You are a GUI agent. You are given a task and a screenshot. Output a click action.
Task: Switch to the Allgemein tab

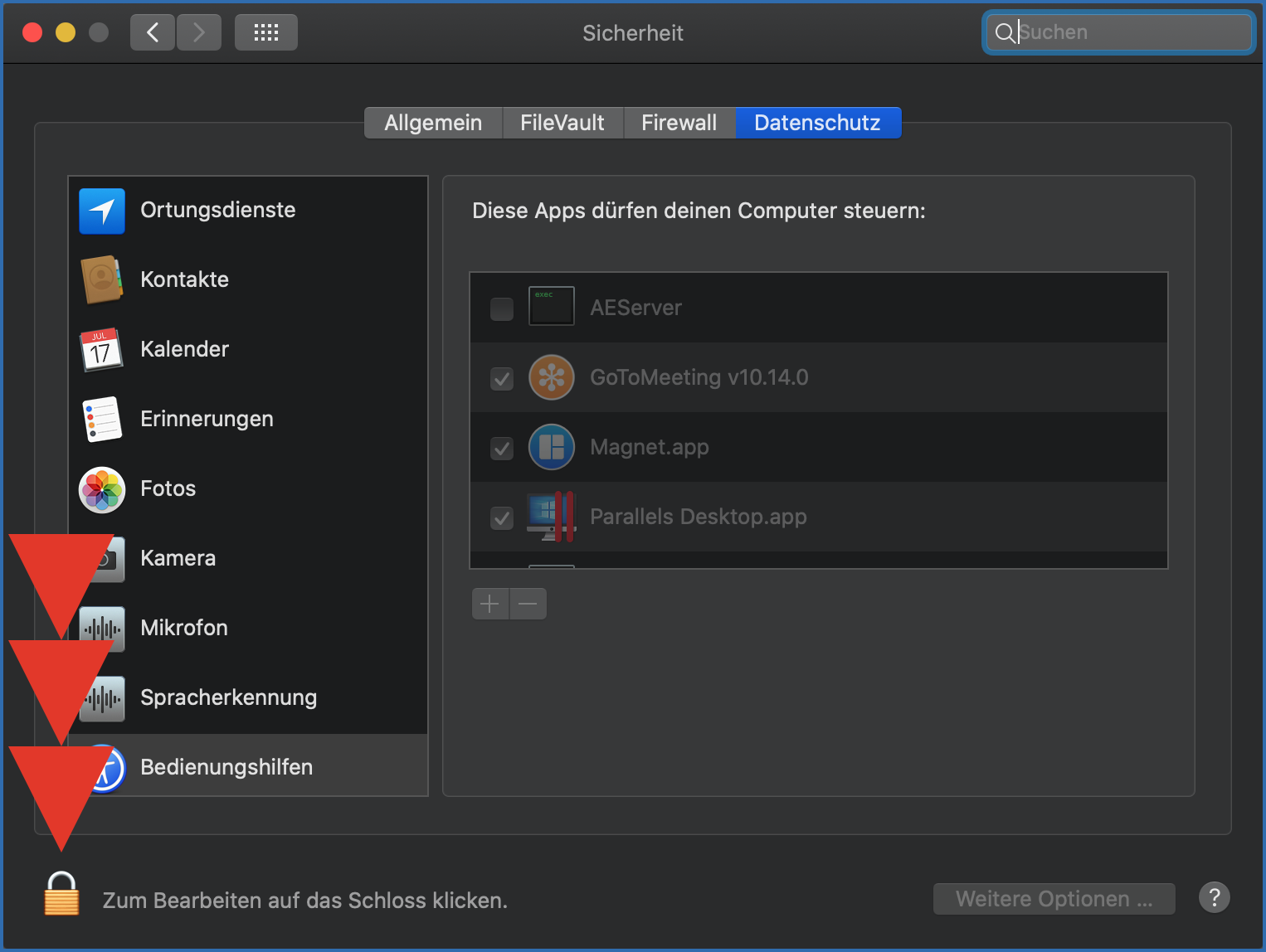point(433,123)
